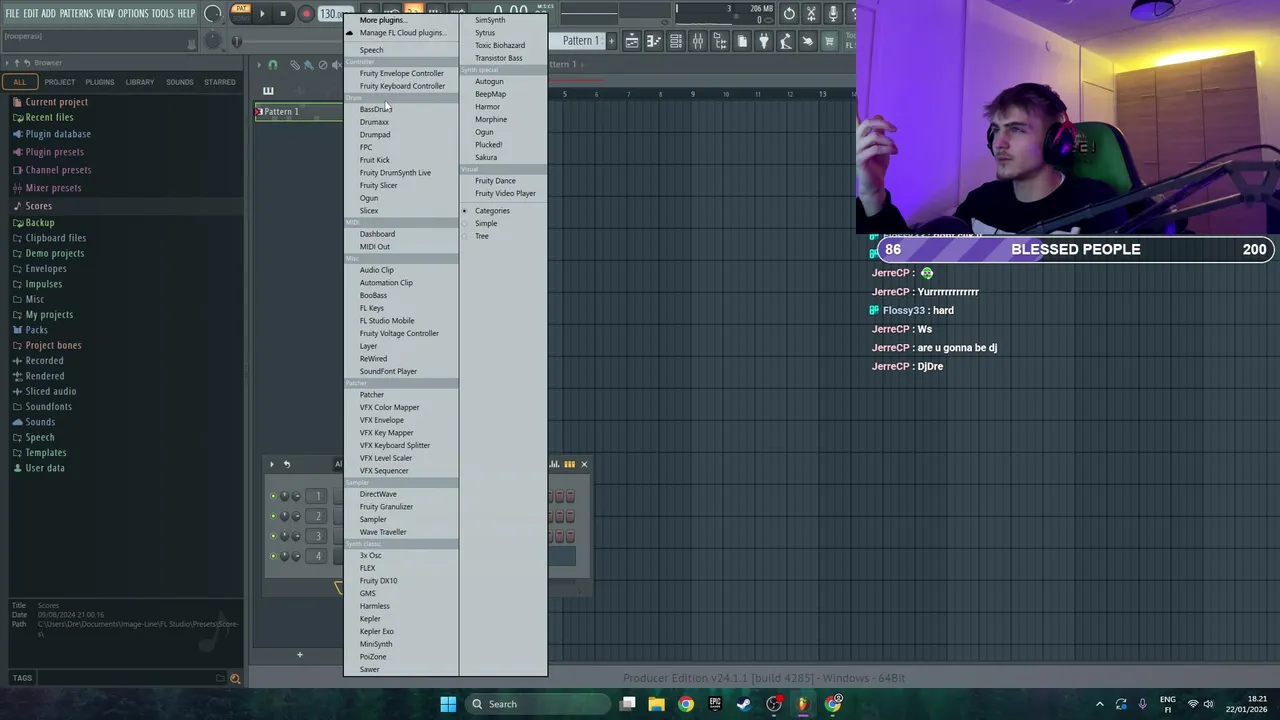This screenshot has height=720, width=1280.
Task: Expand the Sliced audio folder
Action: (x=50, y=391)
